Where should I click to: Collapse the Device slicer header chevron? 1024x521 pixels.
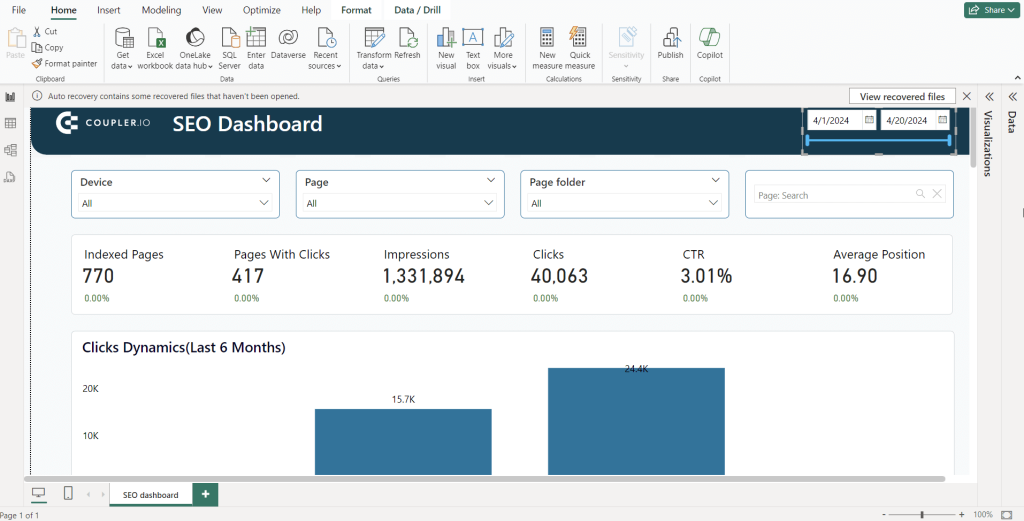(x=266, y=180)
